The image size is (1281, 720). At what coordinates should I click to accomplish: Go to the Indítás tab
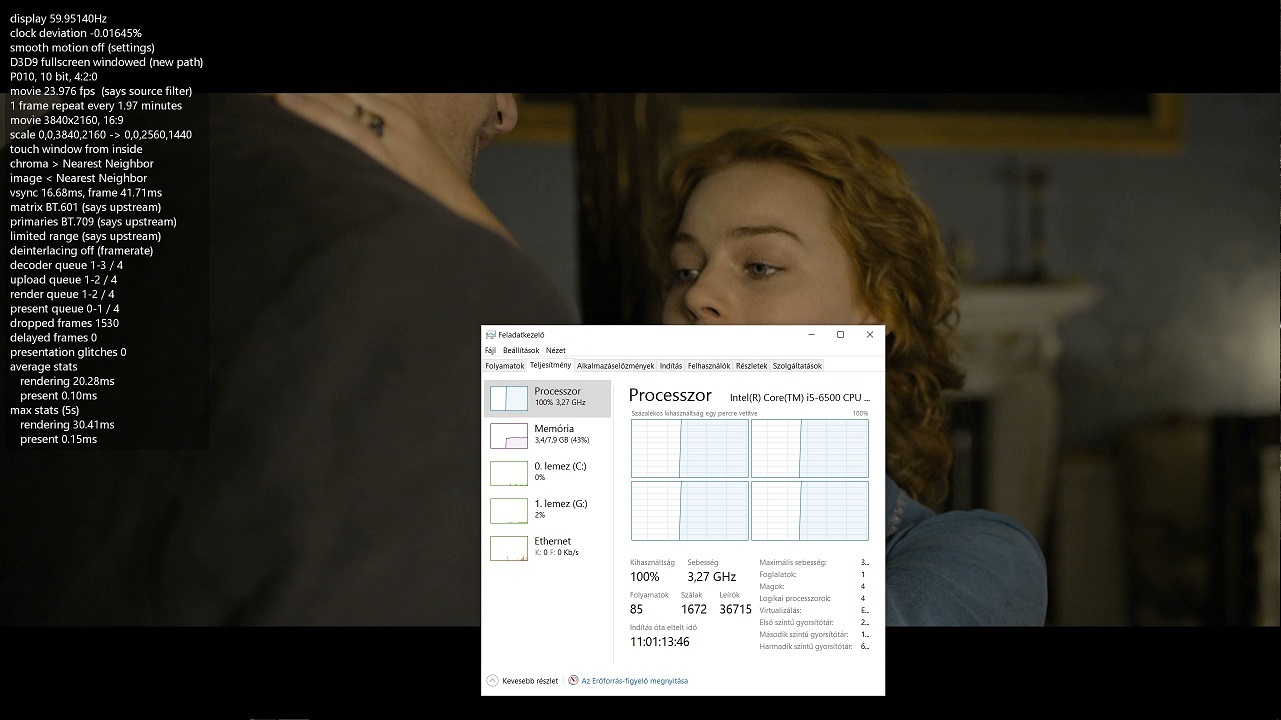click(671, 366)
